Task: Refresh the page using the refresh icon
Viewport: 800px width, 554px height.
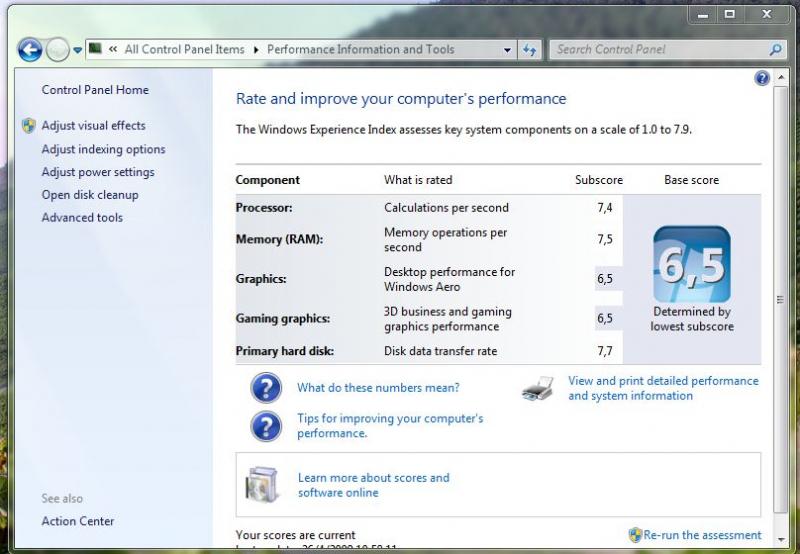Action: coord(530,50)
